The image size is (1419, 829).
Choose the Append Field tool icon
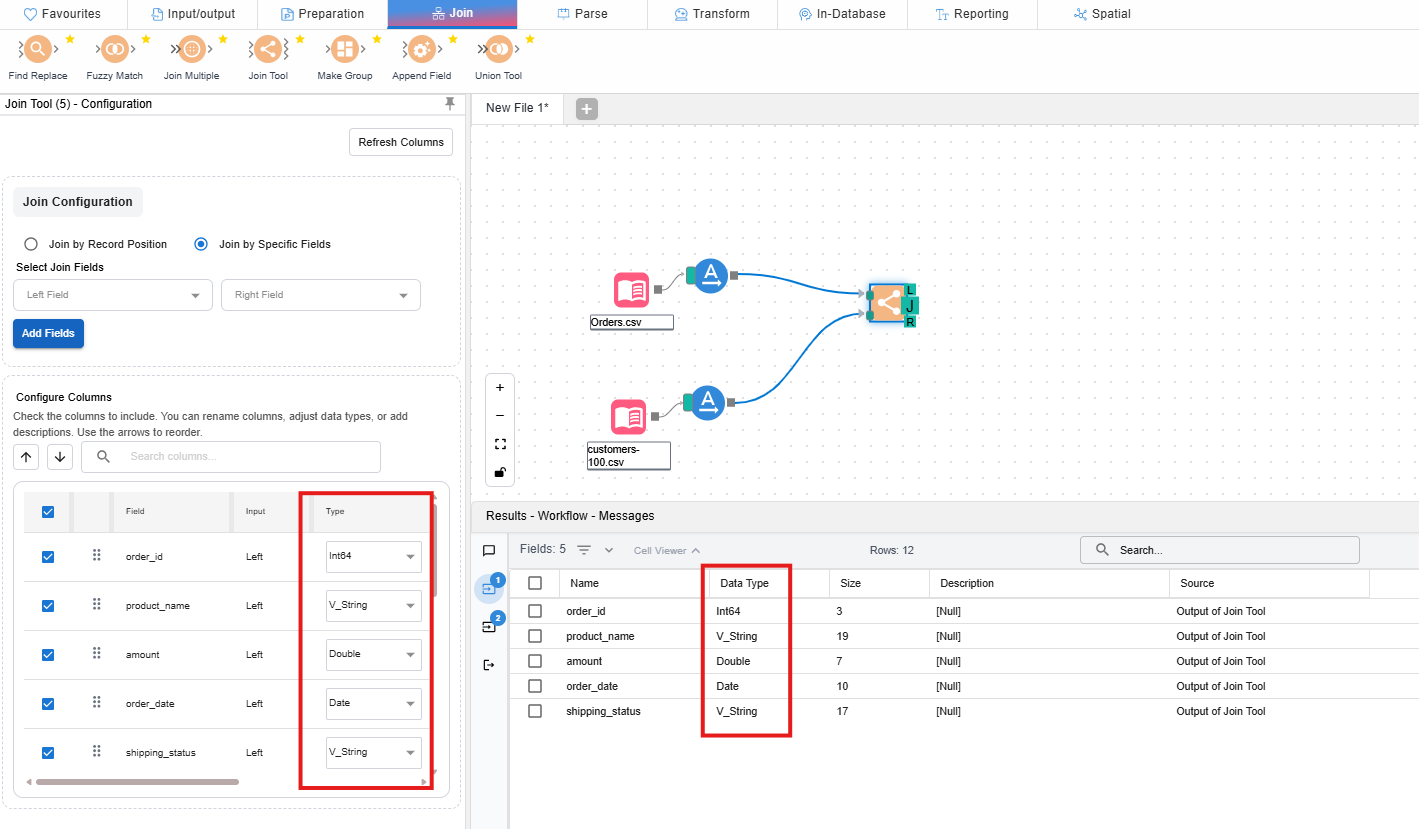421,49
